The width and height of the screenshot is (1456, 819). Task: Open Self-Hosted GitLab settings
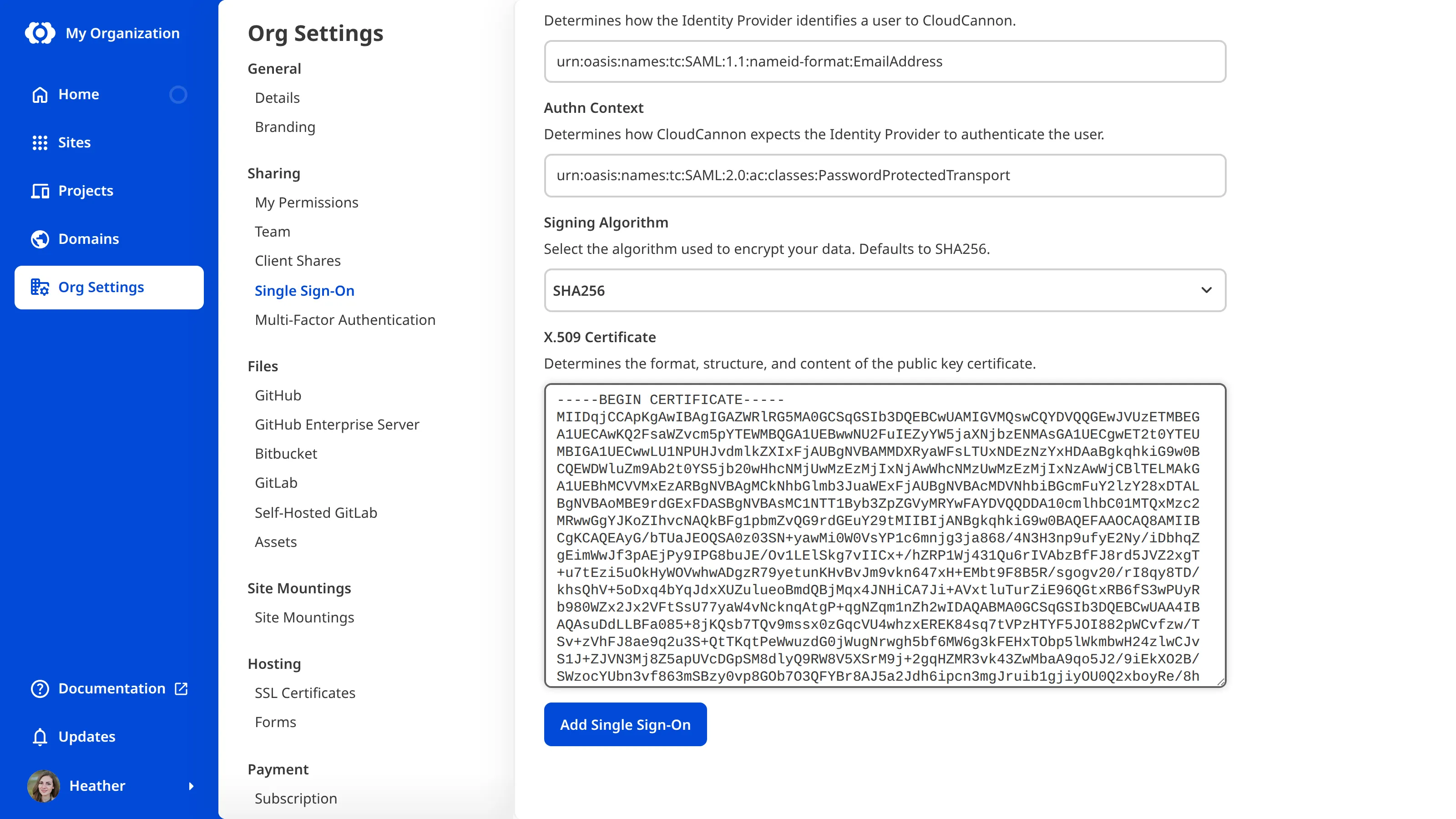click(316, 513)
